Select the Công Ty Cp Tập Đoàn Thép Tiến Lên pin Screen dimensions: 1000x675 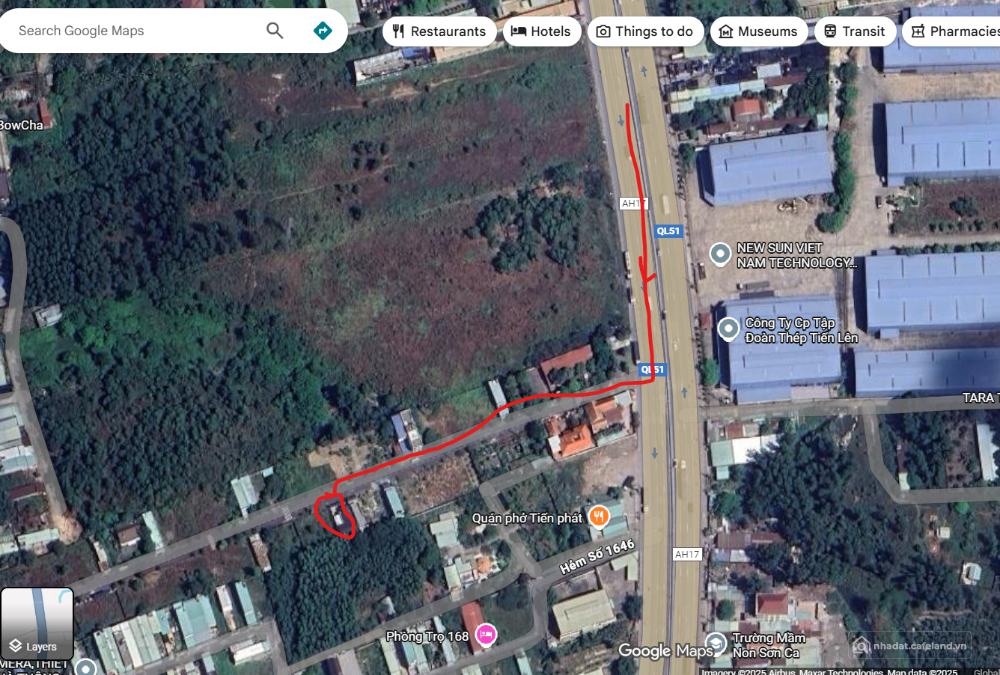tap(729, 326)
